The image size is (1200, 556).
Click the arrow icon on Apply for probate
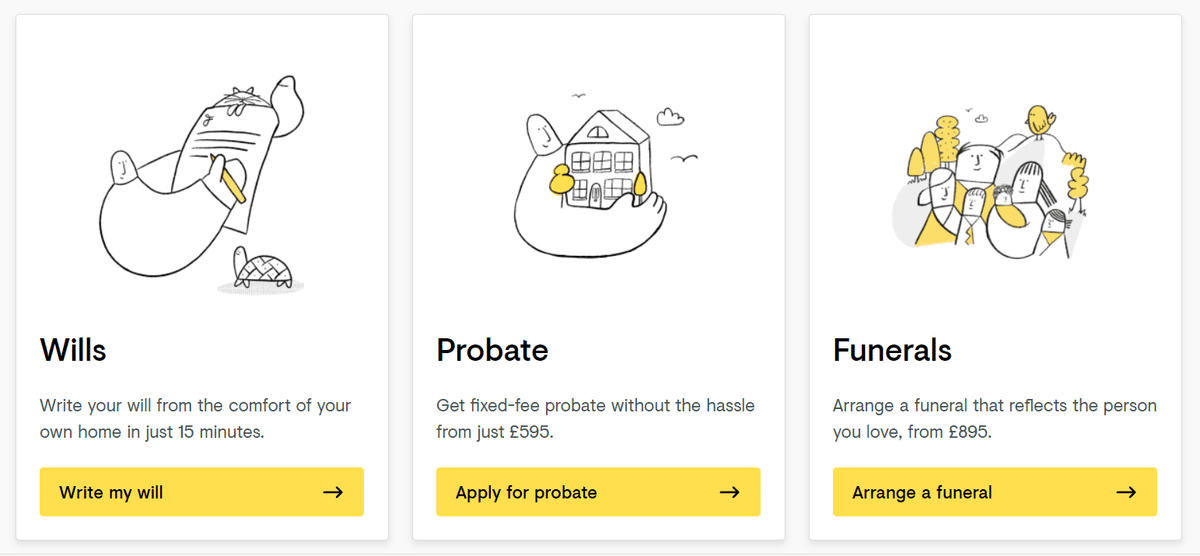point(730,492)
